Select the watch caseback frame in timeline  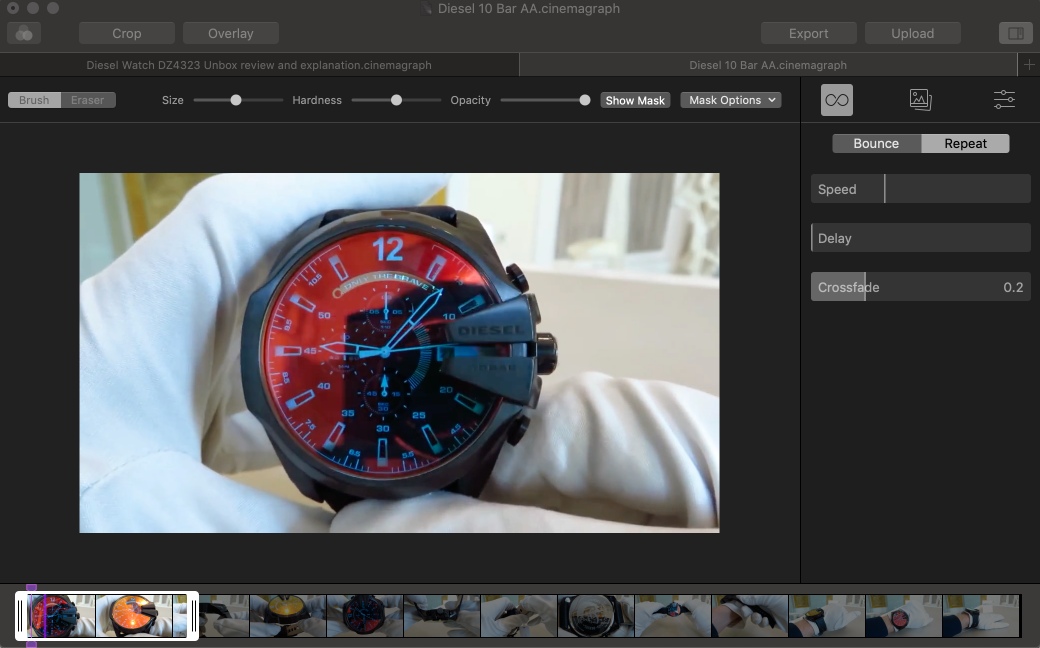596,616
